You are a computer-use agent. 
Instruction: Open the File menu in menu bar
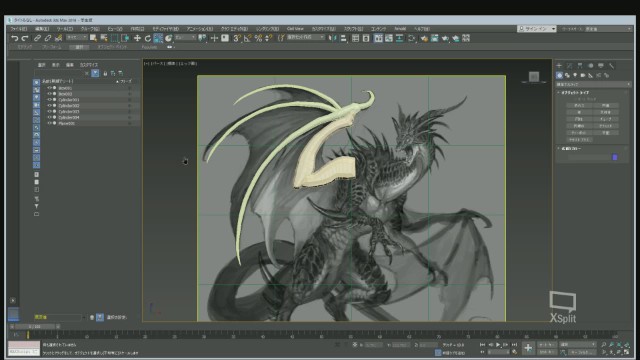click(x=19, y=29)
